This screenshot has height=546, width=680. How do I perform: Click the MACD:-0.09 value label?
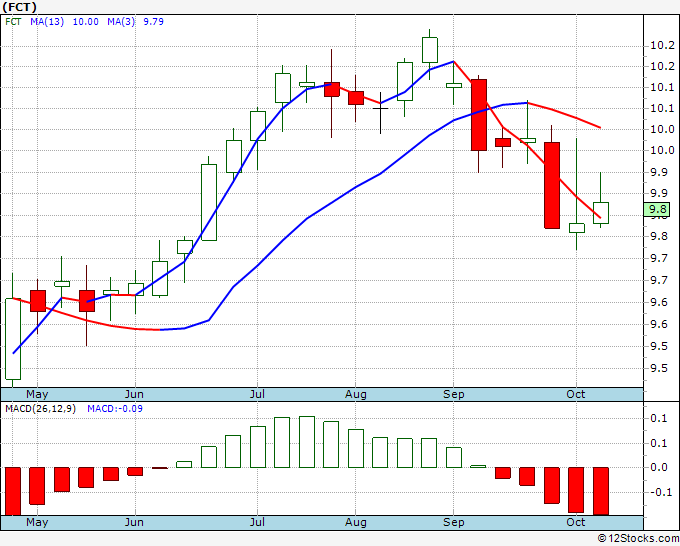[x=115, y=409]
